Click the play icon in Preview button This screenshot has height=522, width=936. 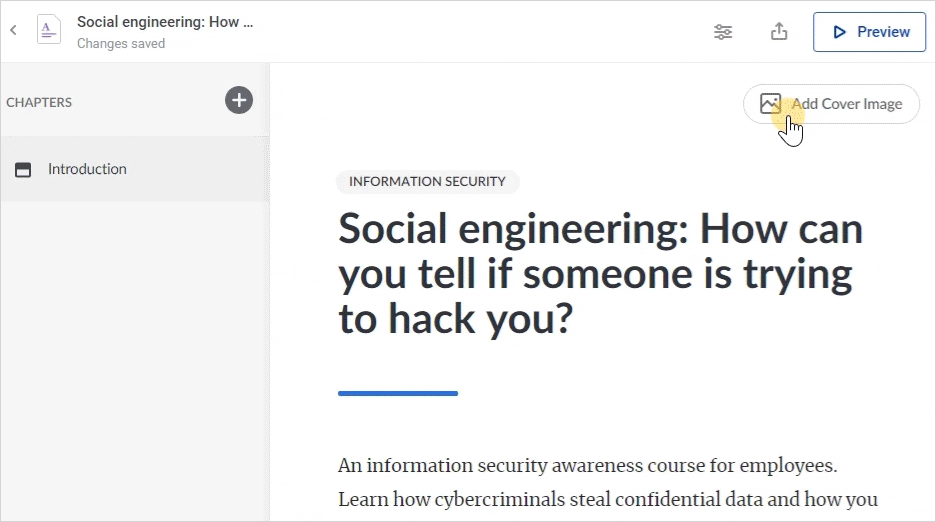(839, 32)
